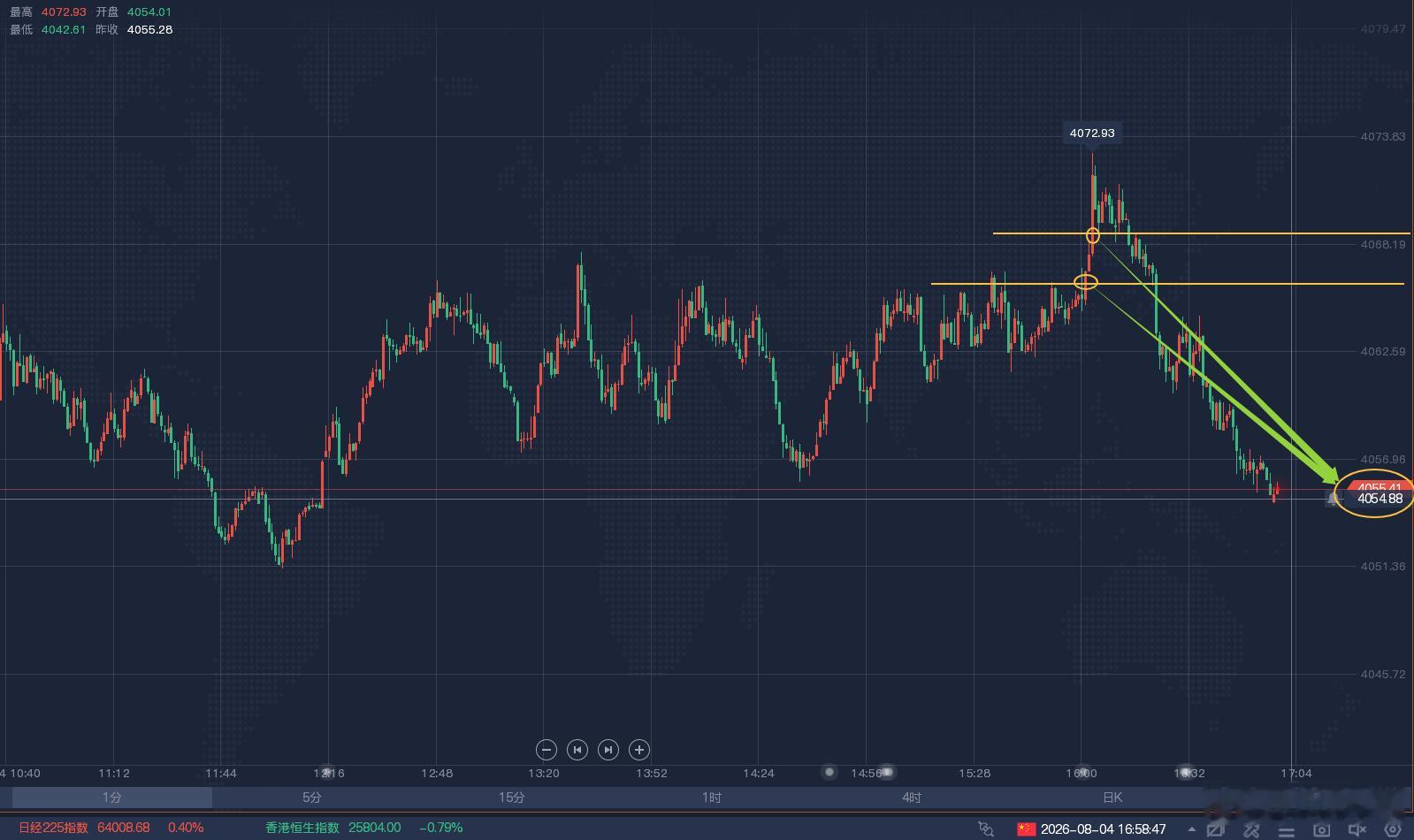The height and width of the screenshot is (840, 1414).
Task: Toggle the muted sound icon
Action: click(x=1357, y=829)
